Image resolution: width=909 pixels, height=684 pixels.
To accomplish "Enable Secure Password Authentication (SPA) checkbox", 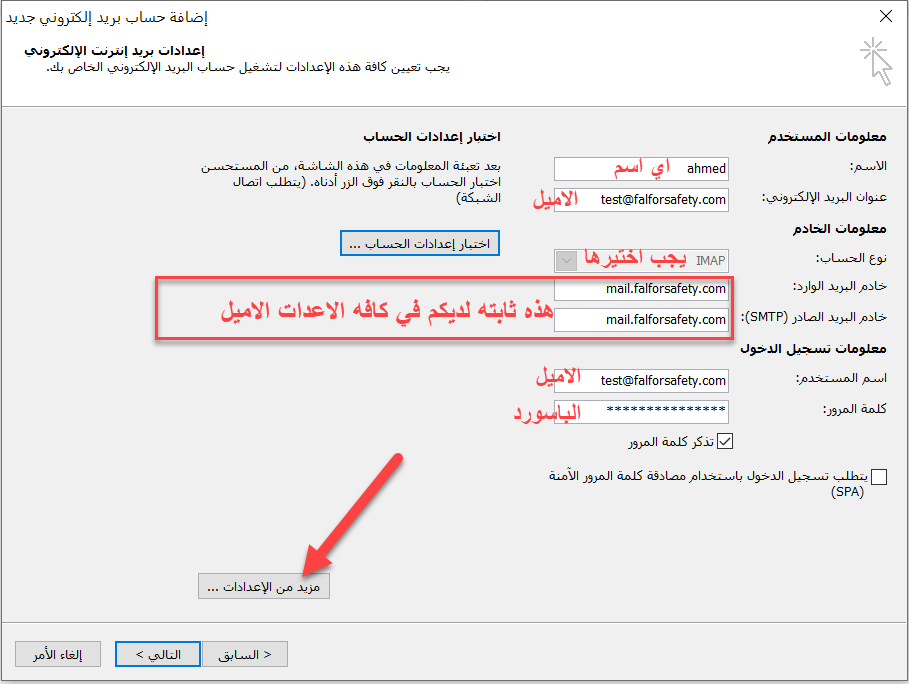I will (879, 477).
